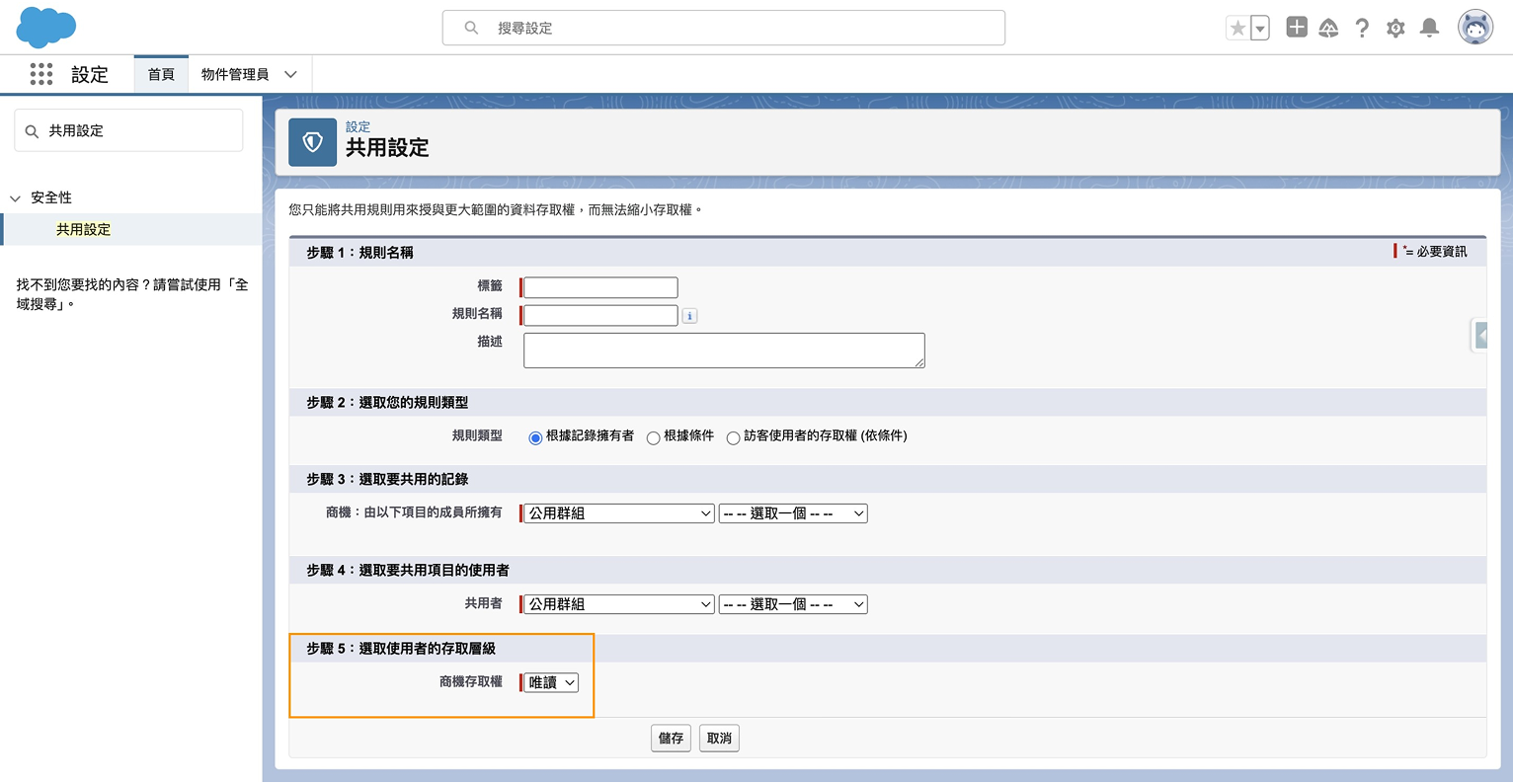Open the favorites list dropdown arrow
Viewport: 1513px width, 784px height.
pyautogui.click(x=1260, y=29)
